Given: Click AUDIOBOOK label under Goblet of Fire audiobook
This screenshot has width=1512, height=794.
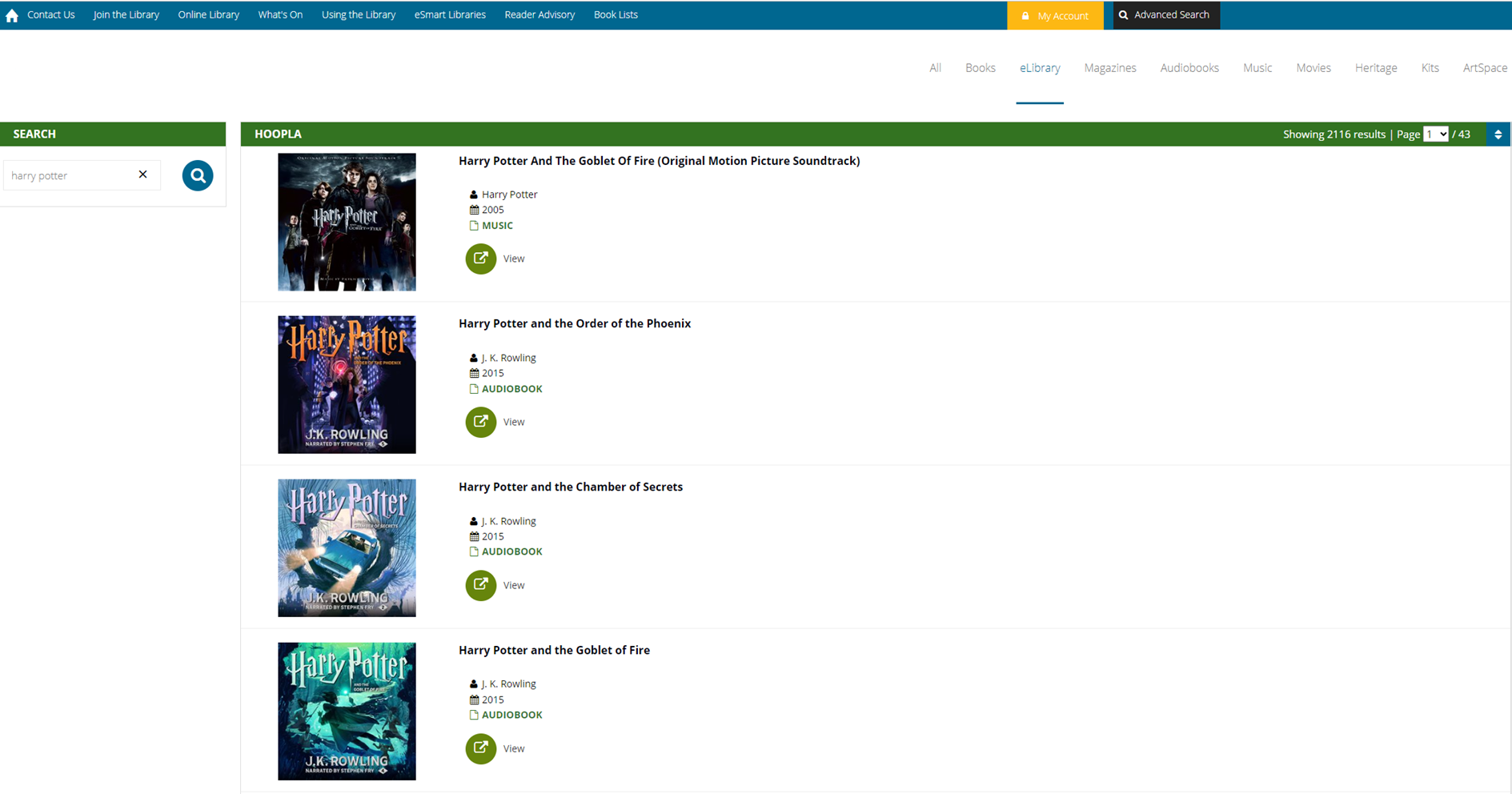Looking at the screenshot, I should (512, 715).
